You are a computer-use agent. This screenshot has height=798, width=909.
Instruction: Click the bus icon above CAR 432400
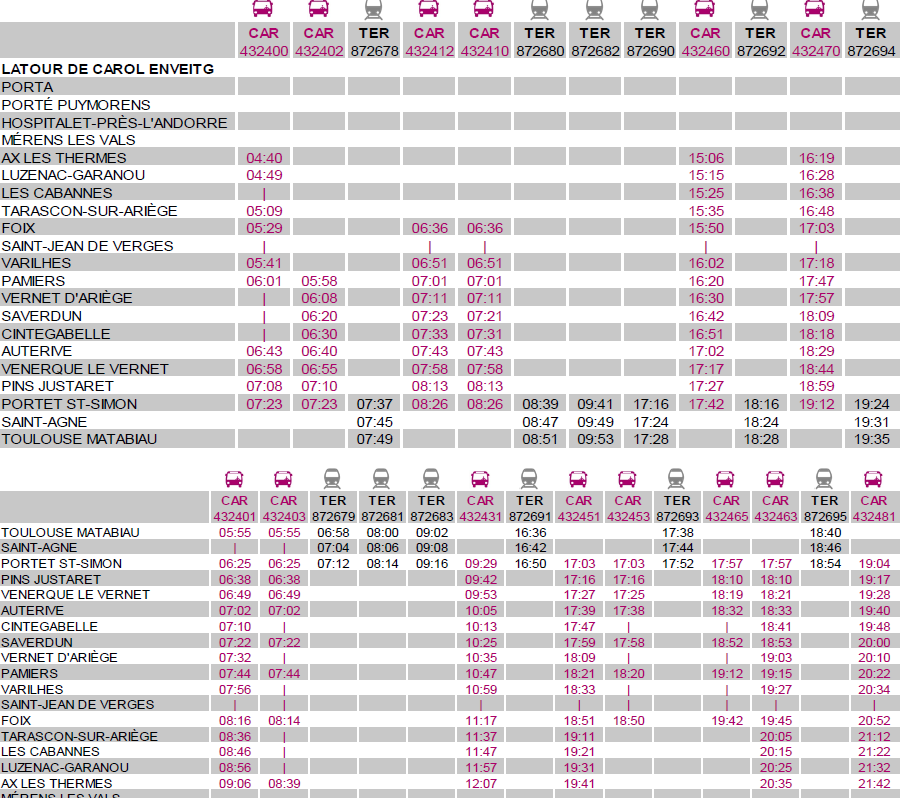pos(264,10)
